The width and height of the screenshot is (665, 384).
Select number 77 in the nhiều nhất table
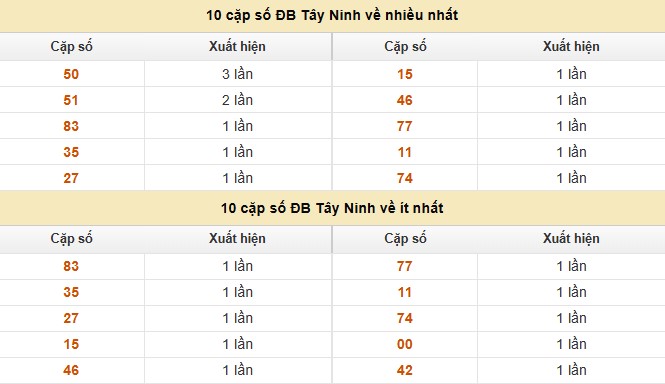point(405,126)
